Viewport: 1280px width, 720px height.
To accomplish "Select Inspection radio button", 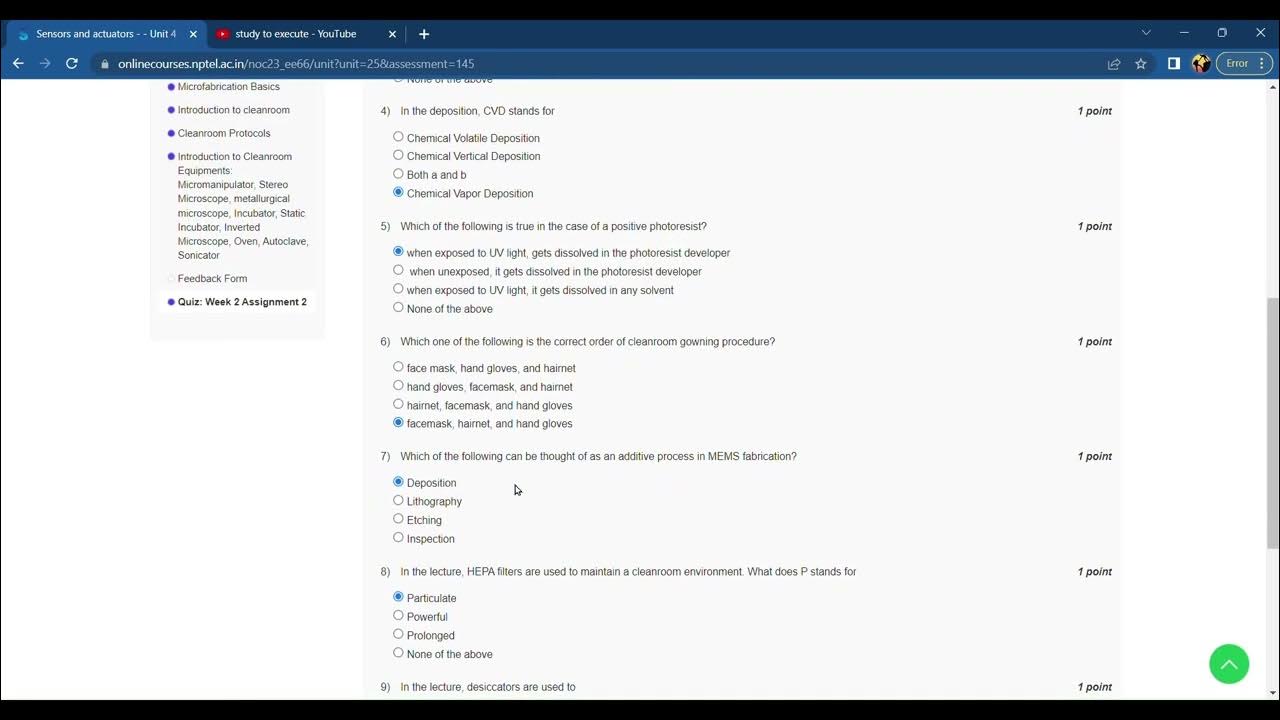I will click(398, 537).
